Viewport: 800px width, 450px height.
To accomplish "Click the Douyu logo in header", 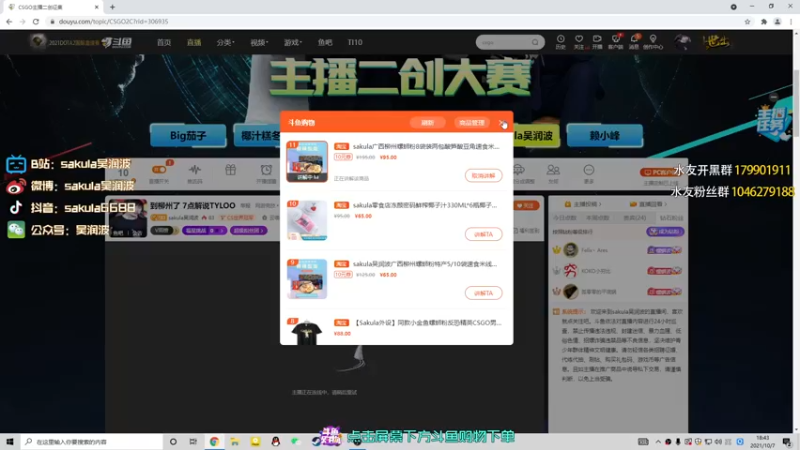I will pyautogui.click(x=116, y=42).
